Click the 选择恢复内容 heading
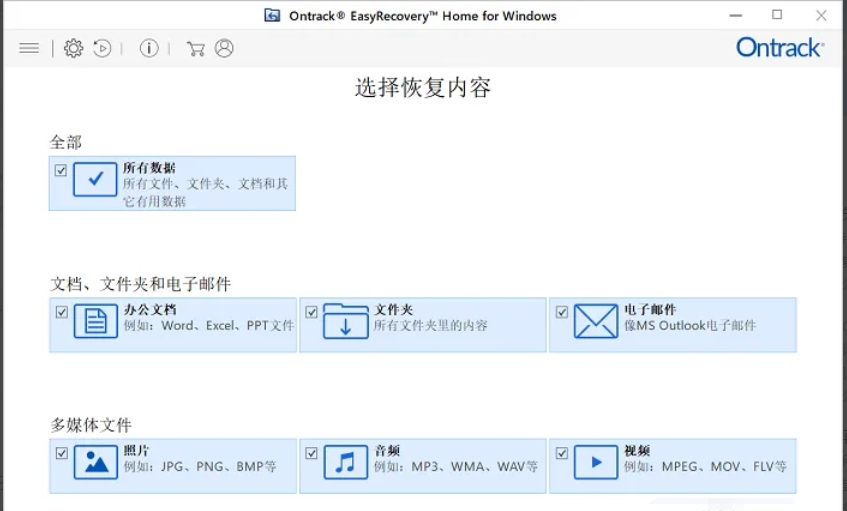 423,88
